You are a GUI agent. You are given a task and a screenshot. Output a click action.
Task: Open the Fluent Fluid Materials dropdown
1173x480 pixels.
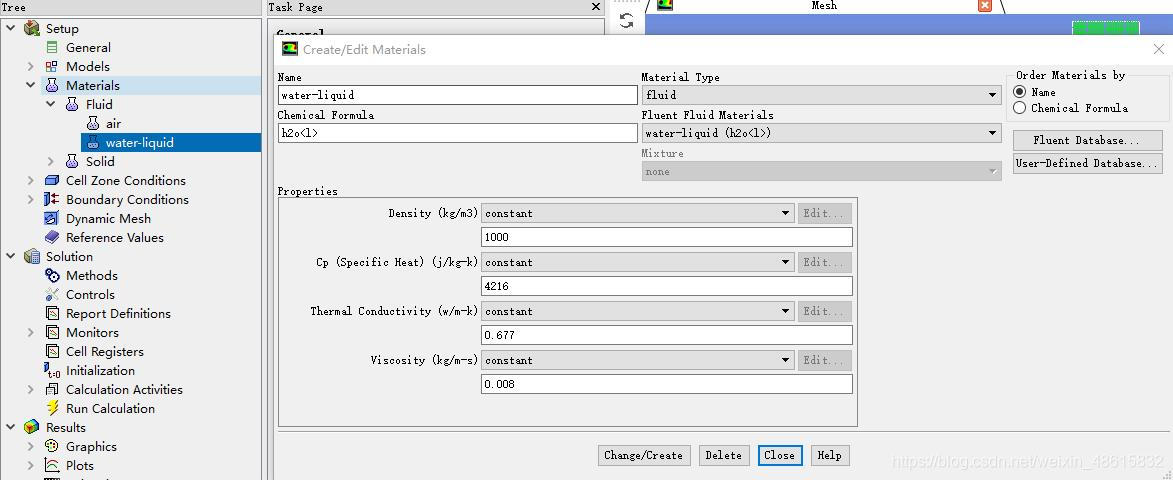pos(820,133)
